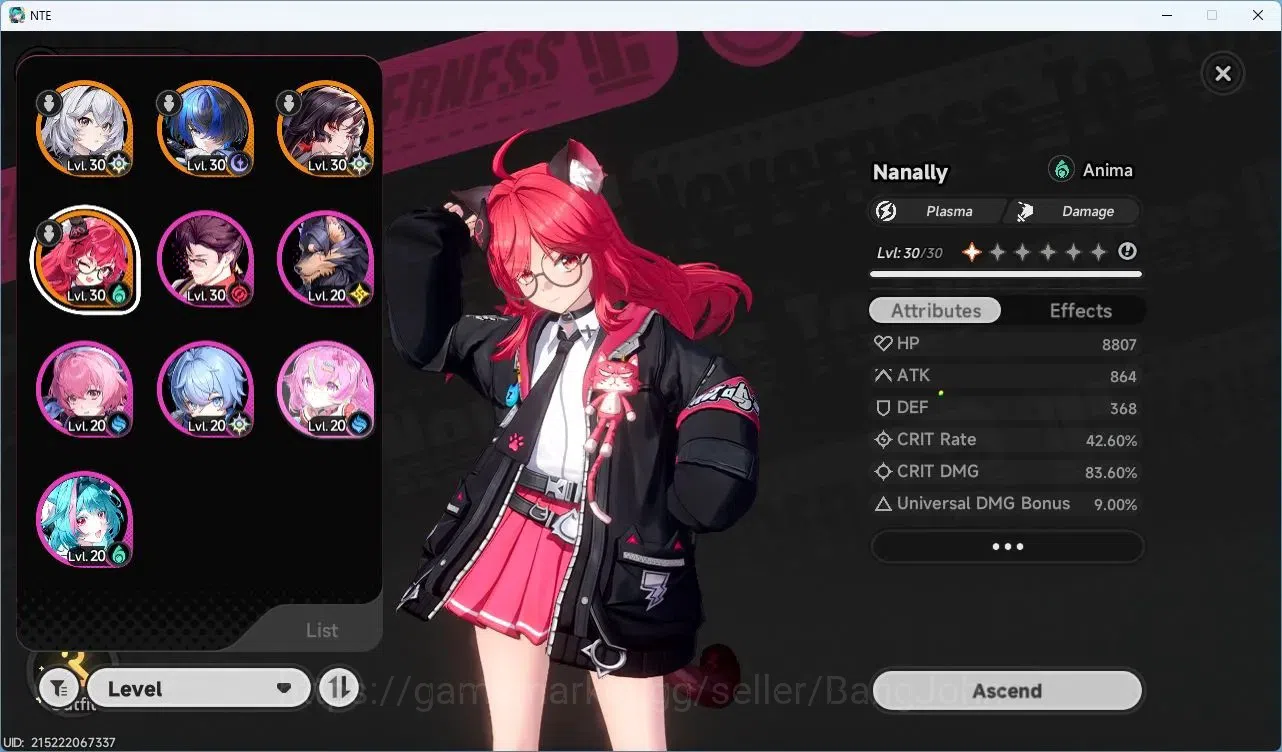Select the blue-and-black-haired Lvl. 30 character
Screen dimensions: 1282x752
(205, 129)
